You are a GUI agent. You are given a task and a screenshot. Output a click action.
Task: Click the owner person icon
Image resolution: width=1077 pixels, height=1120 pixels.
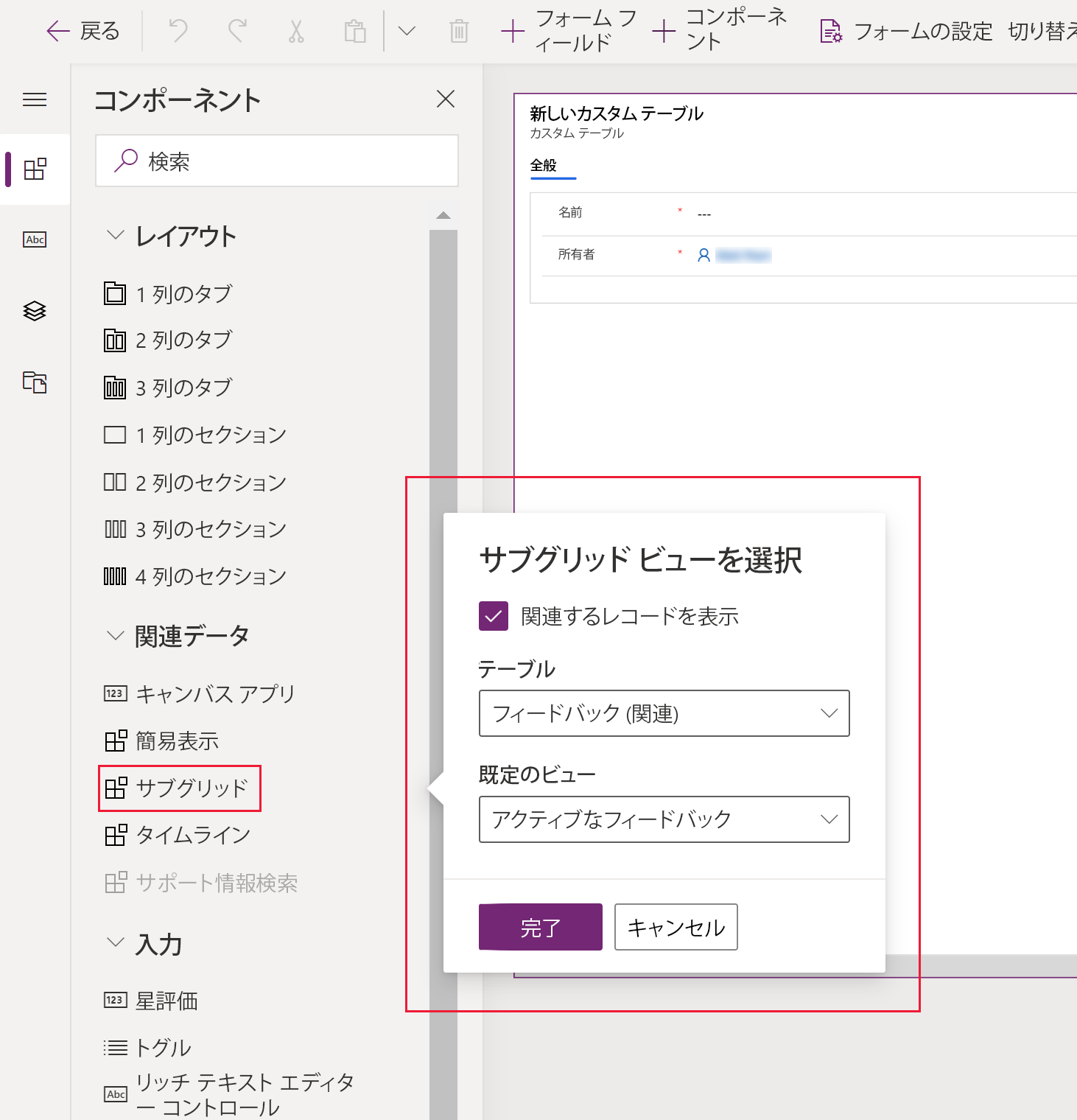(704, 255)
